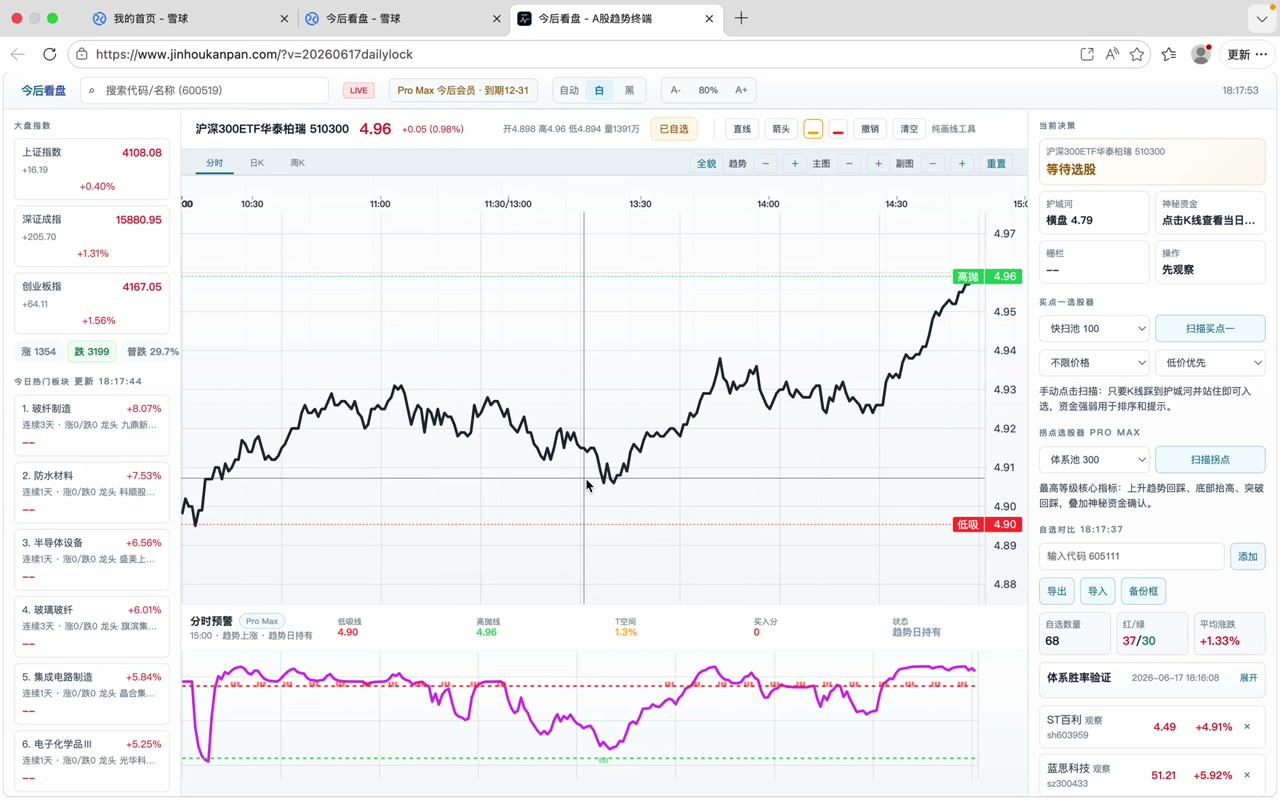The height and width of the screenshot is (800, 1280).
Task: Pick the red line color swatch
Action: point(838,130)
